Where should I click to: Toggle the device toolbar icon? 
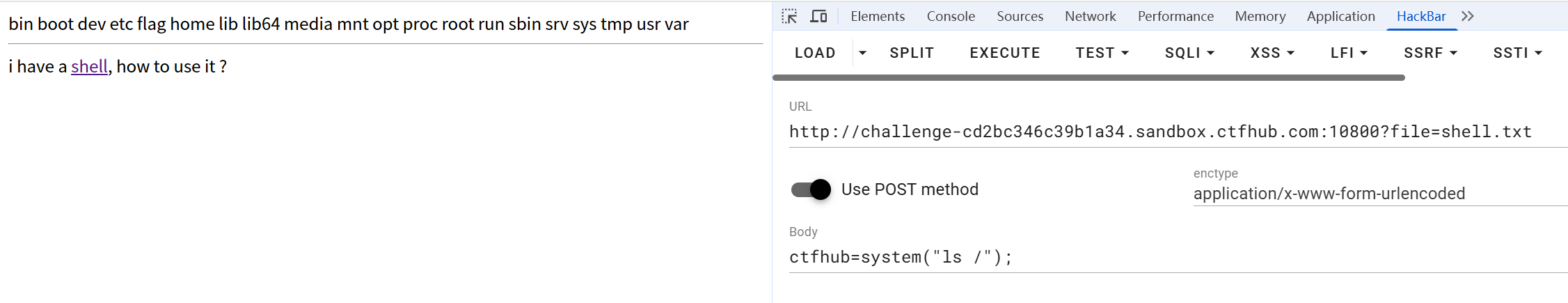(818, 16)
